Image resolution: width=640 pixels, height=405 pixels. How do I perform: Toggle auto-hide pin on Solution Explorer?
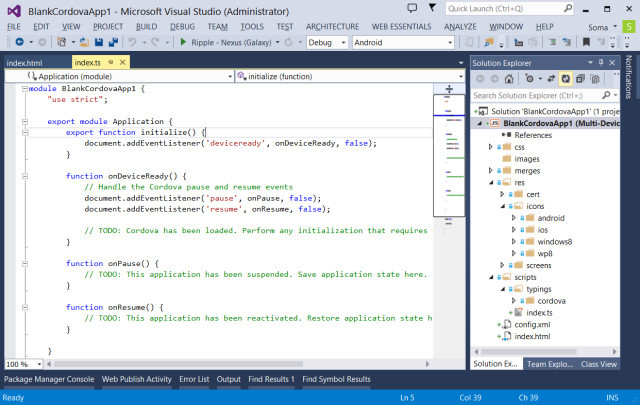coord(601,62)
